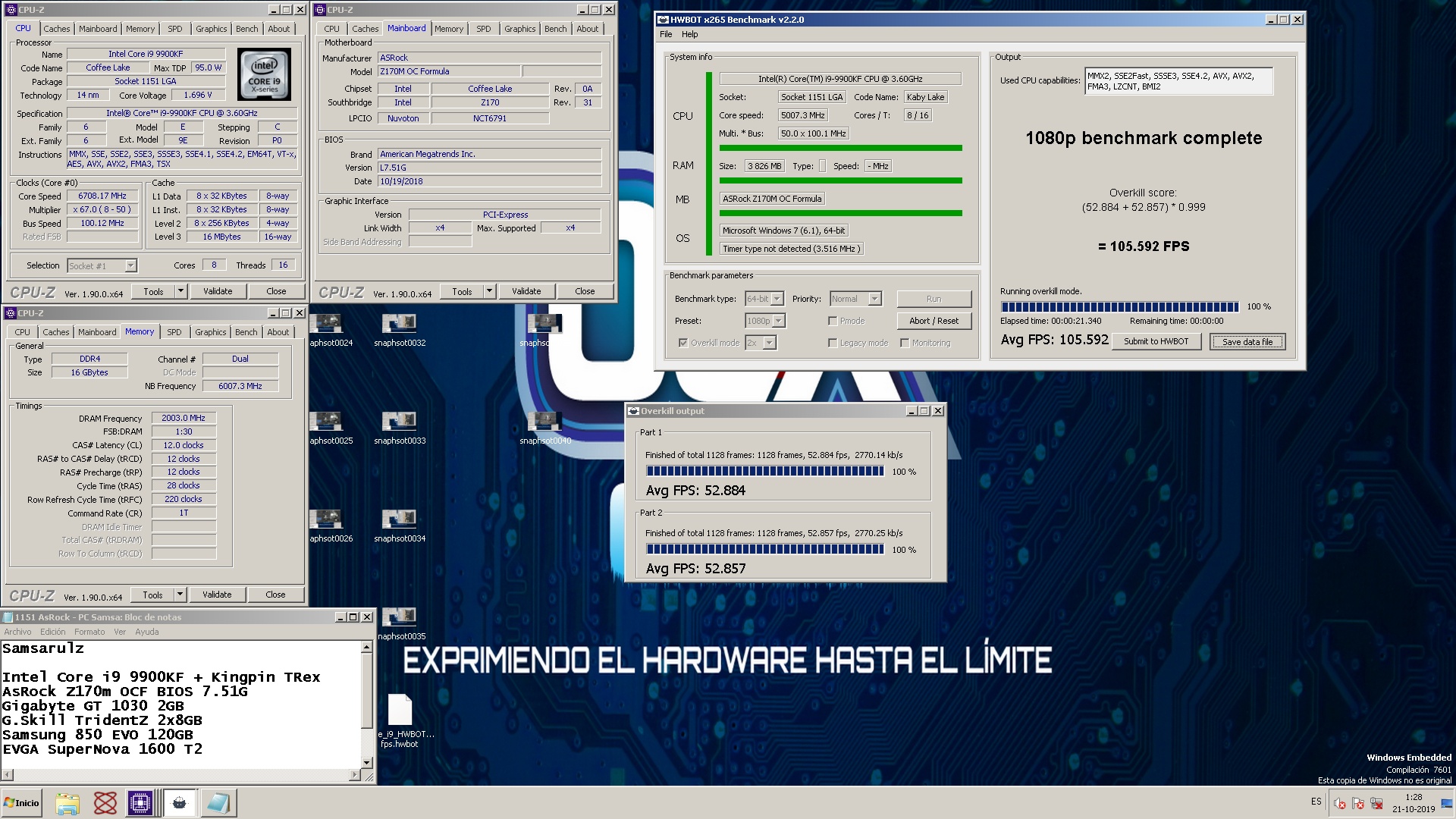Click into the Notepad text area

click(x=180, y=704)
